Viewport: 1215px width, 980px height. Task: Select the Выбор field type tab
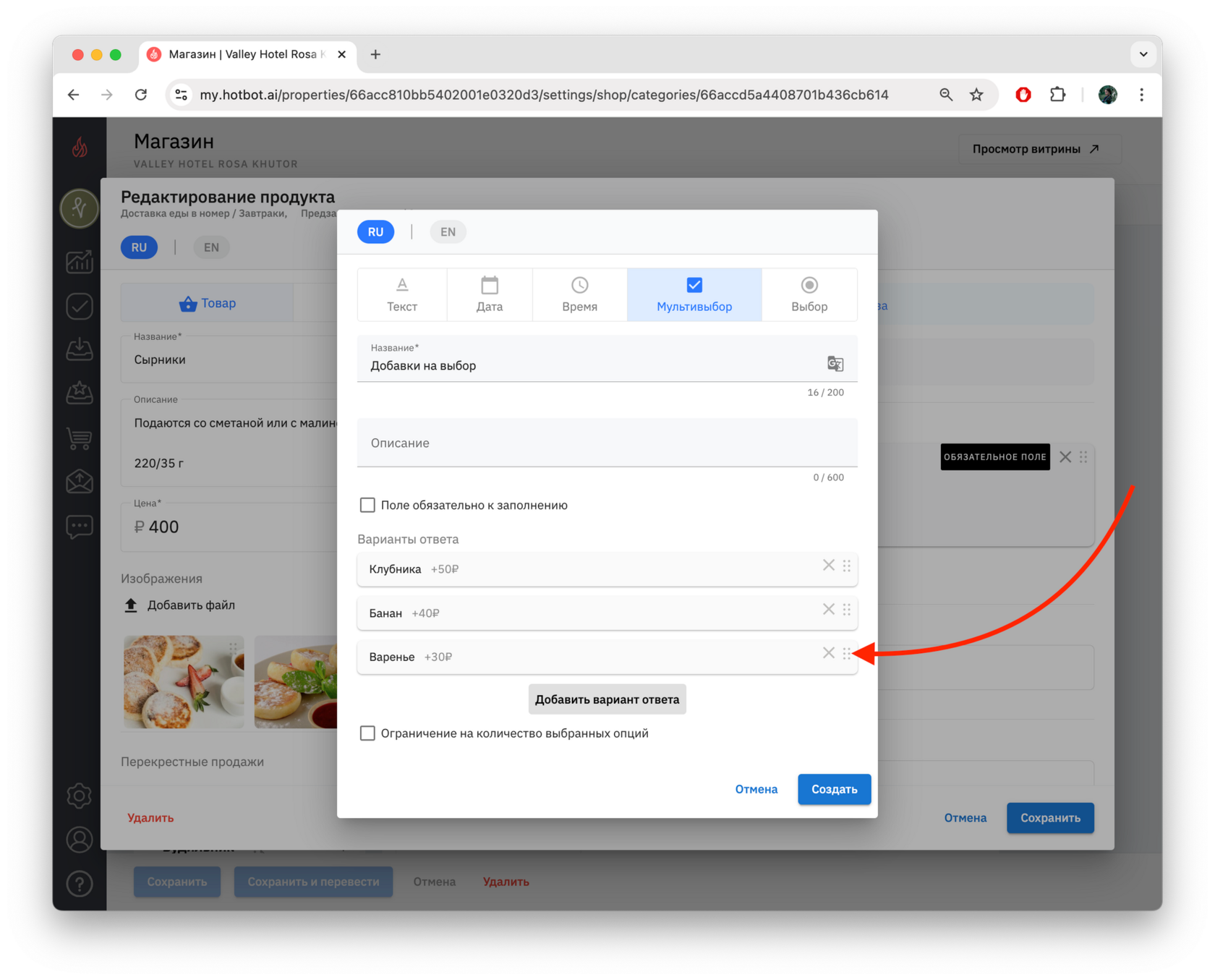[809, 294]
